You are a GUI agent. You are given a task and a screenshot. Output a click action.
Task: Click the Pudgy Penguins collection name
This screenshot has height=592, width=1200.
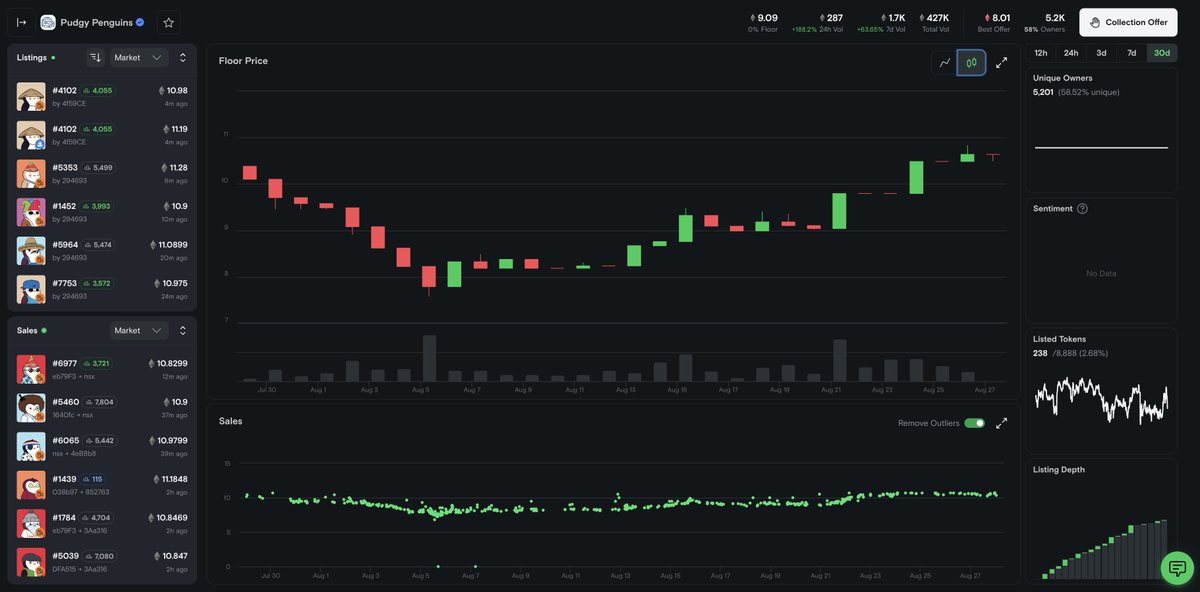pyautogui.click(x=96, y=22)
